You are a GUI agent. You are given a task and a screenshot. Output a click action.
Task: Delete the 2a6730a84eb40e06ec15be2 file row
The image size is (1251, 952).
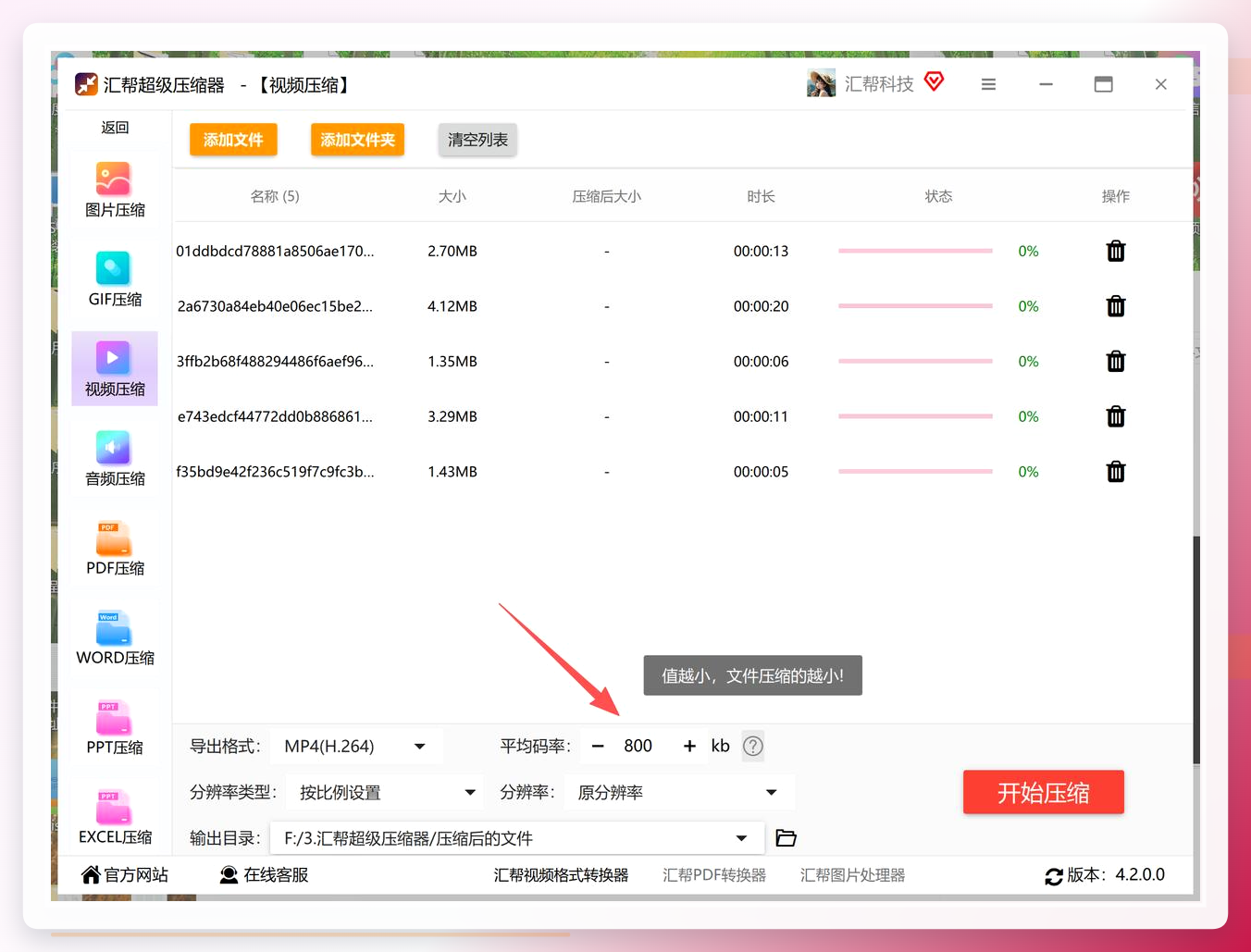point(1116,306)
